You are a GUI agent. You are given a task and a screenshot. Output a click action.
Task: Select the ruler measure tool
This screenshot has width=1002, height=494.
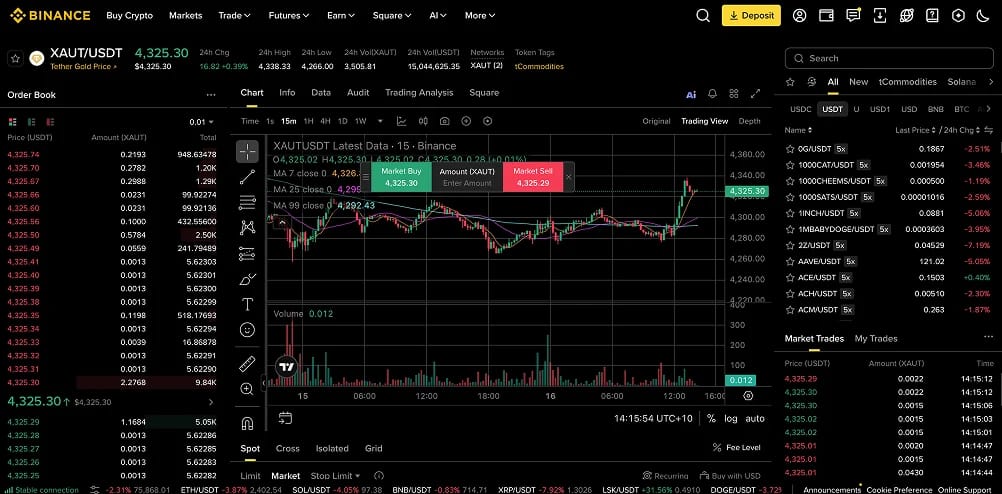(x=247, y=364)
